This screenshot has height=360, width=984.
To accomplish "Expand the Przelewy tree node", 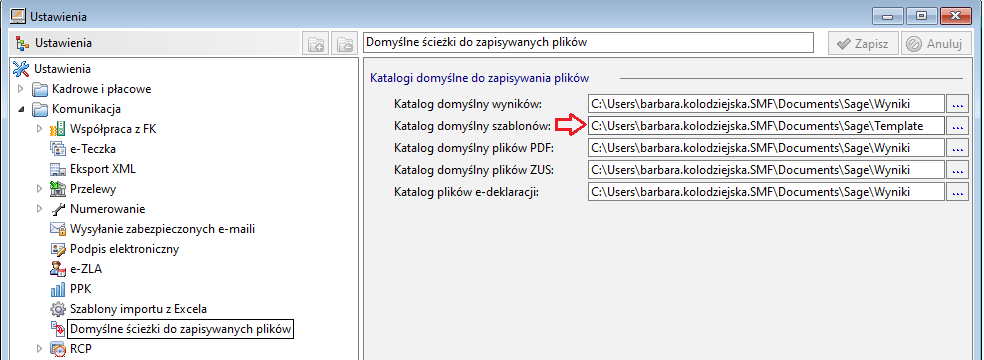I will pyautogui.click(x=39, y=189).
